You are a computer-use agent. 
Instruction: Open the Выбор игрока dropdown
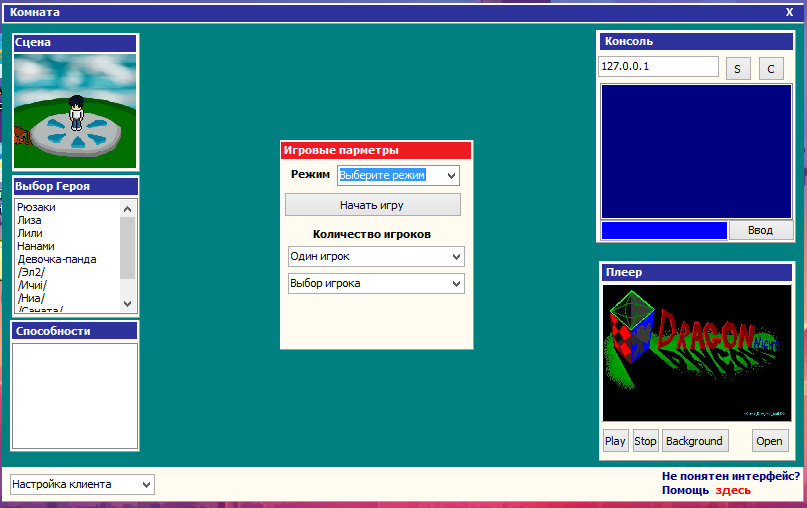pos(376,284)
